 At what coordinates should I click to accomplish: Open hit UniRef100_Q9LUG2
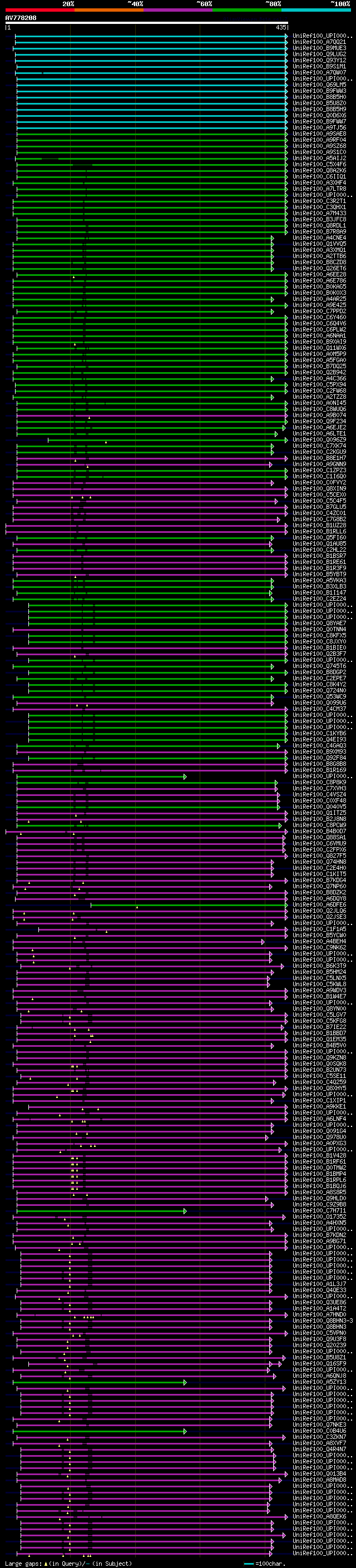coord(319,54)
